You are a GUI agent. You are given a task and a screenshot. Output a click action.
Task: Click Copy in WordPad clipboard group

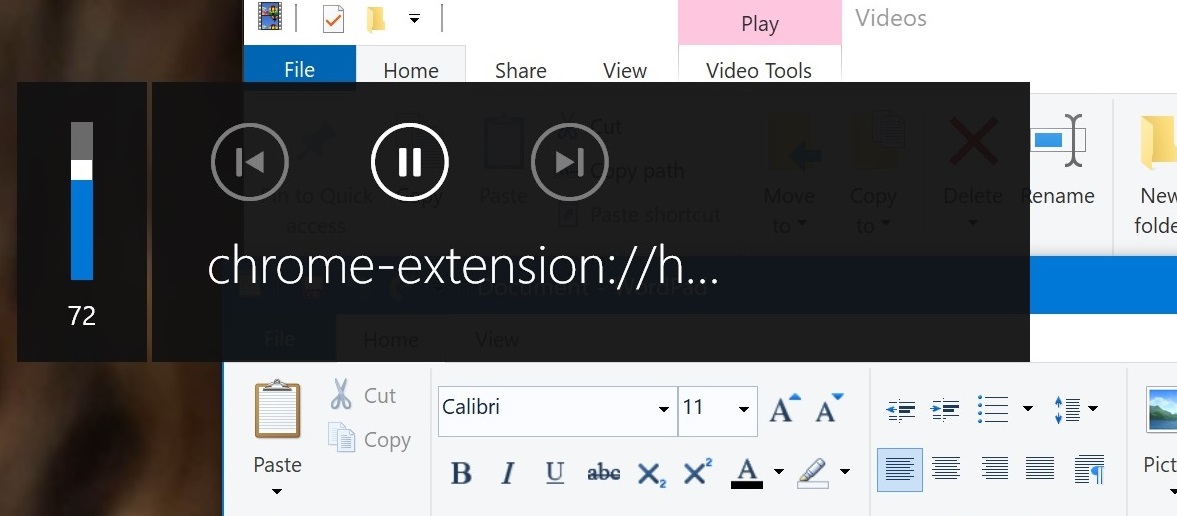[369, 439]
